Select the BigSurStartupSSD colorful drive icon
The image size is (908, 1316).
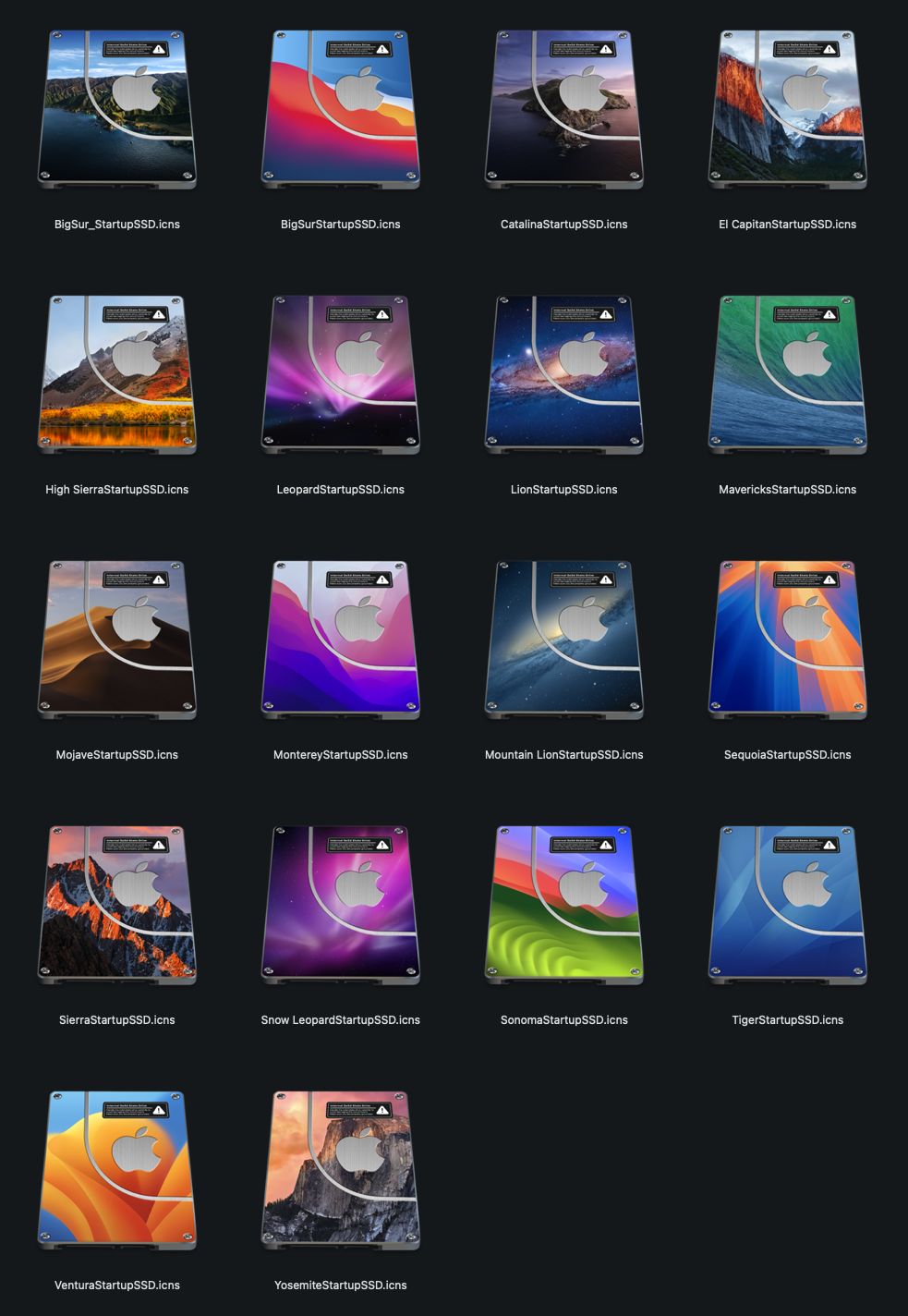click(x=341, y=109)
